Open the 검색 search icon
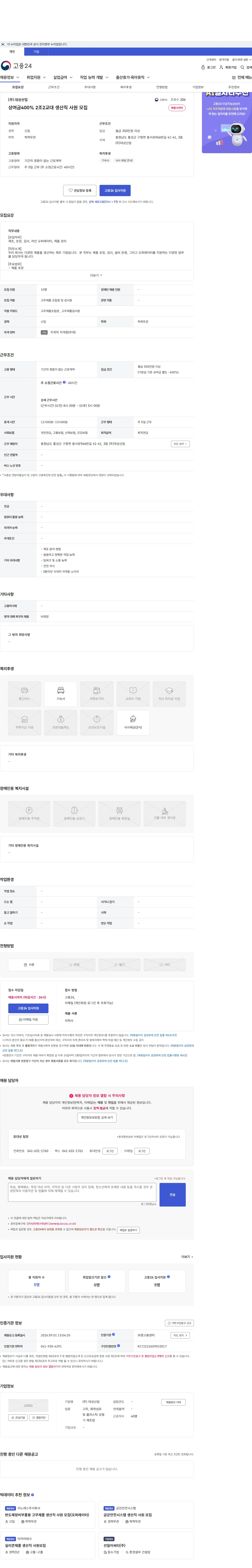The image size is (252, 1568). tap(246, 68)
